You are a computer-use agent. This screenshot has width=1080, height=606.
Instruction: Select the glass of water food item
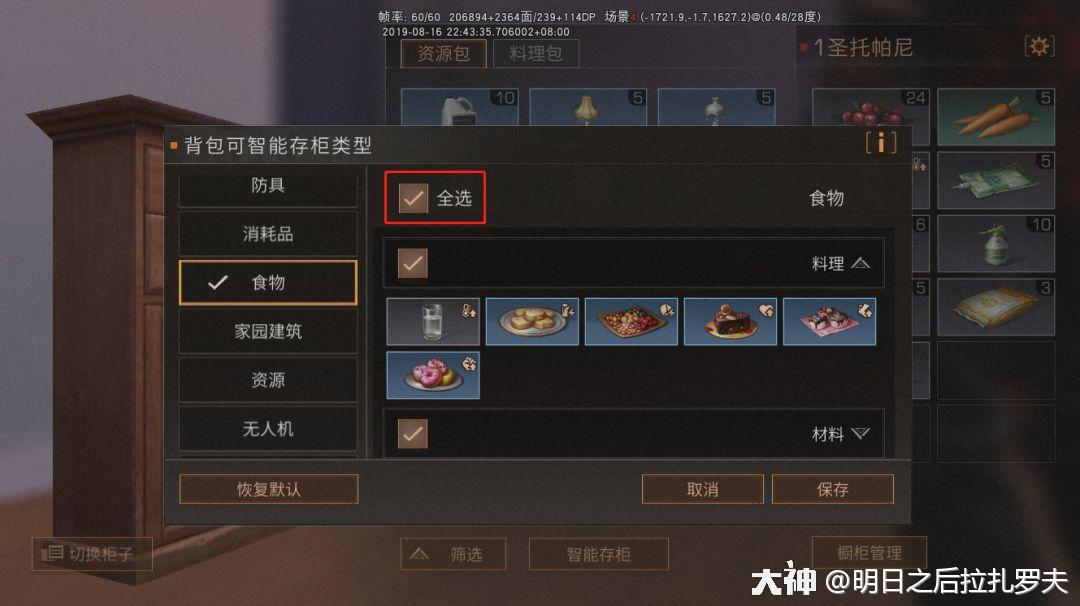(433, 322)
